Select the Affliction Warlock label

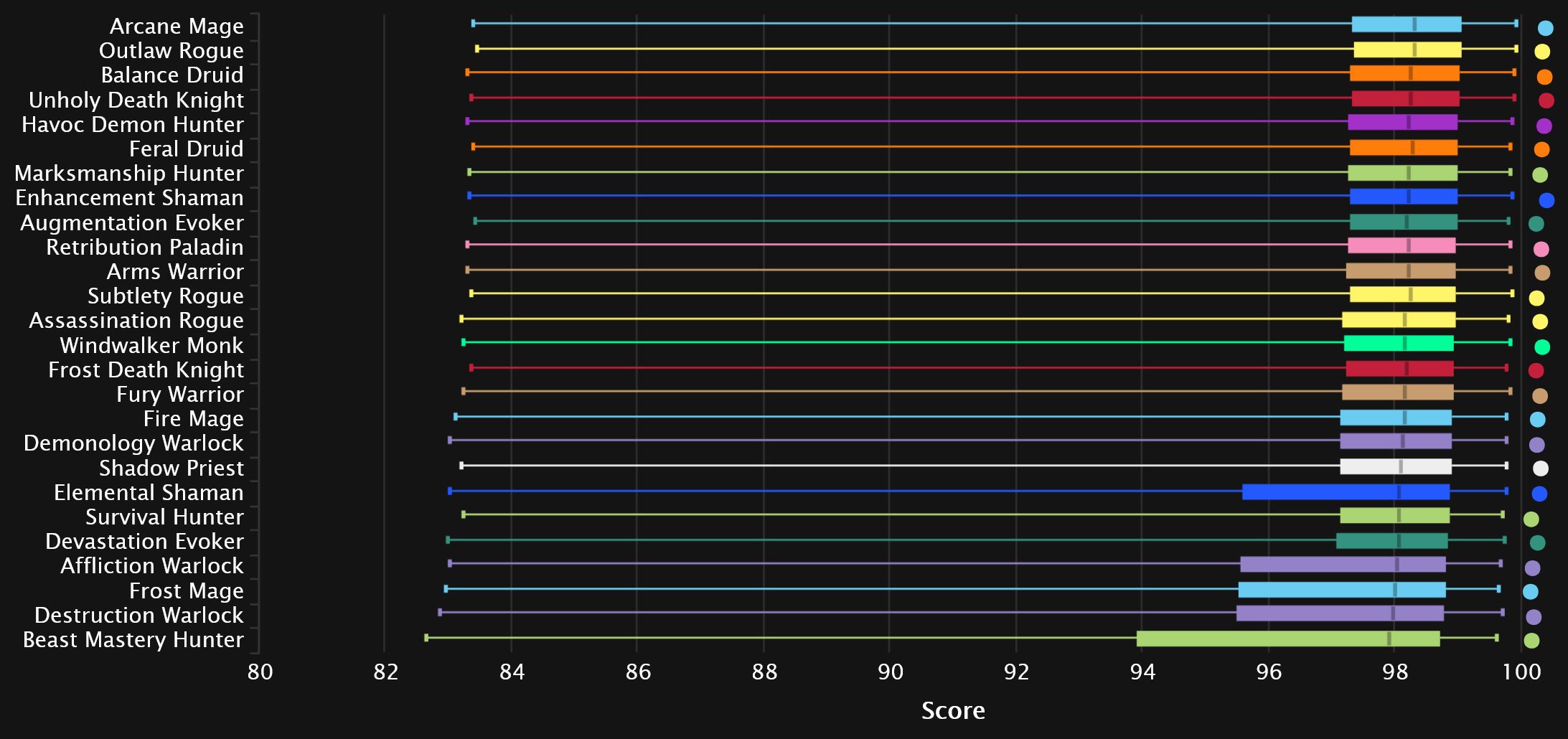[152, 566]
